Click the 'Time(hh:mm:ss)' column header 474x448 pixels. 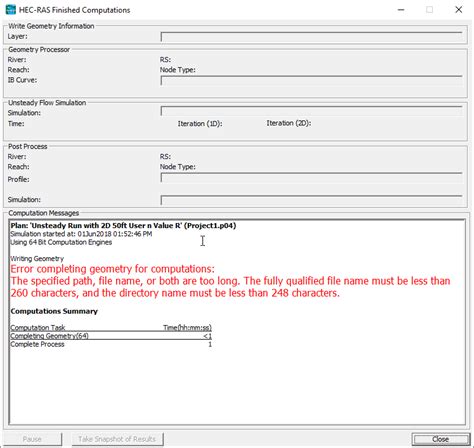click(187, 328)
